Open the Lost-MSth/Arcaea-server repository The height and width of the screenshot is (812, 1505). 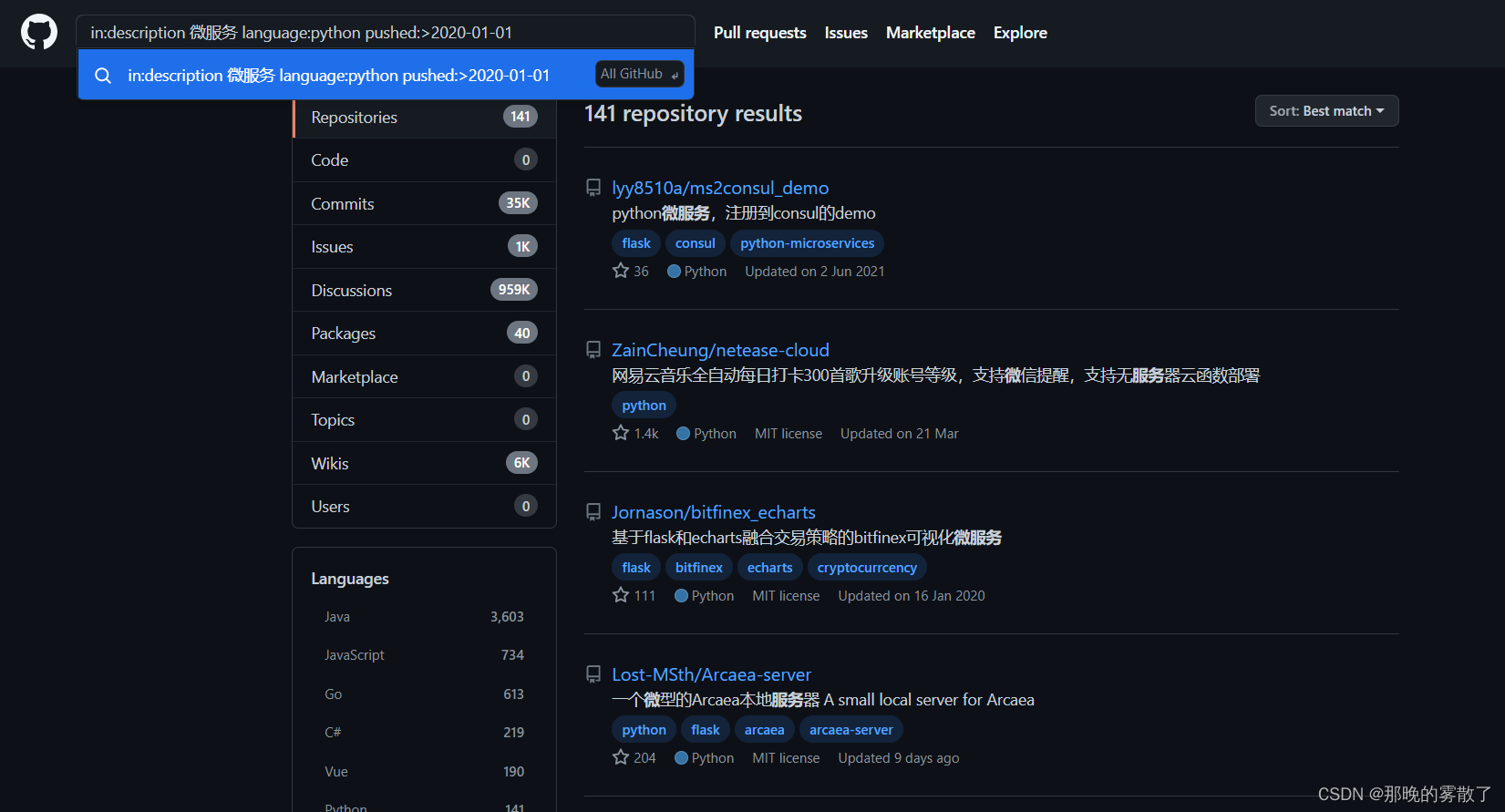click(x=711, y=674)
